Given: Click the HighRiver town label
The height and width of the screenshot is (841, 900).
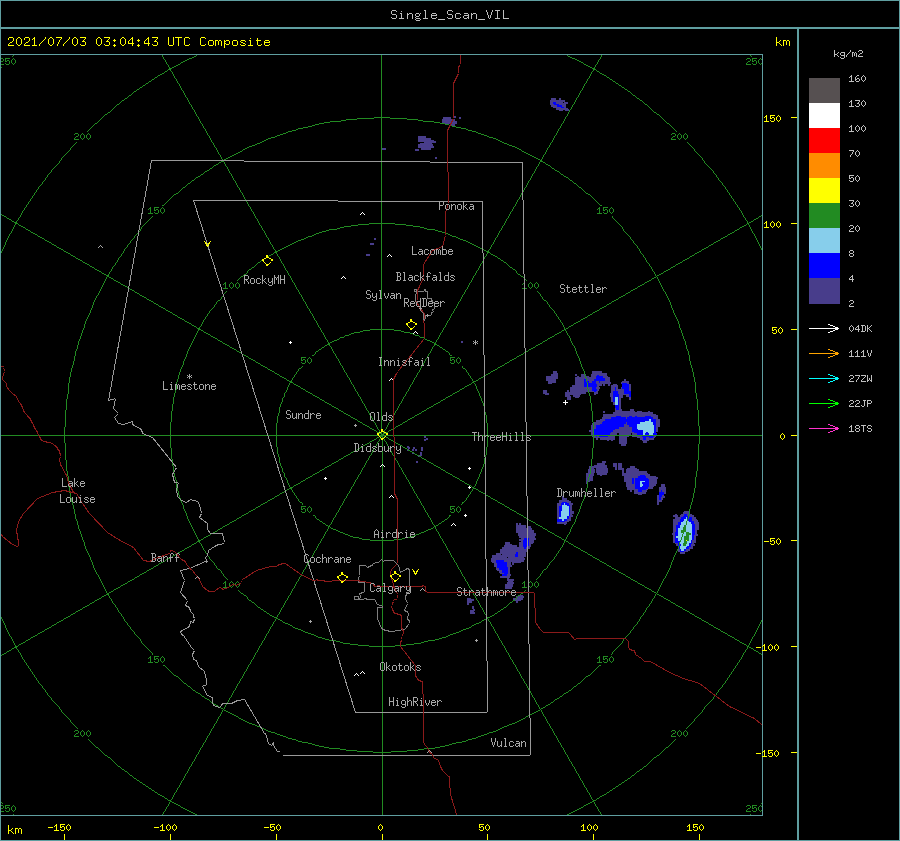Looking at the screenshot, I should click(x=415, y=702).
